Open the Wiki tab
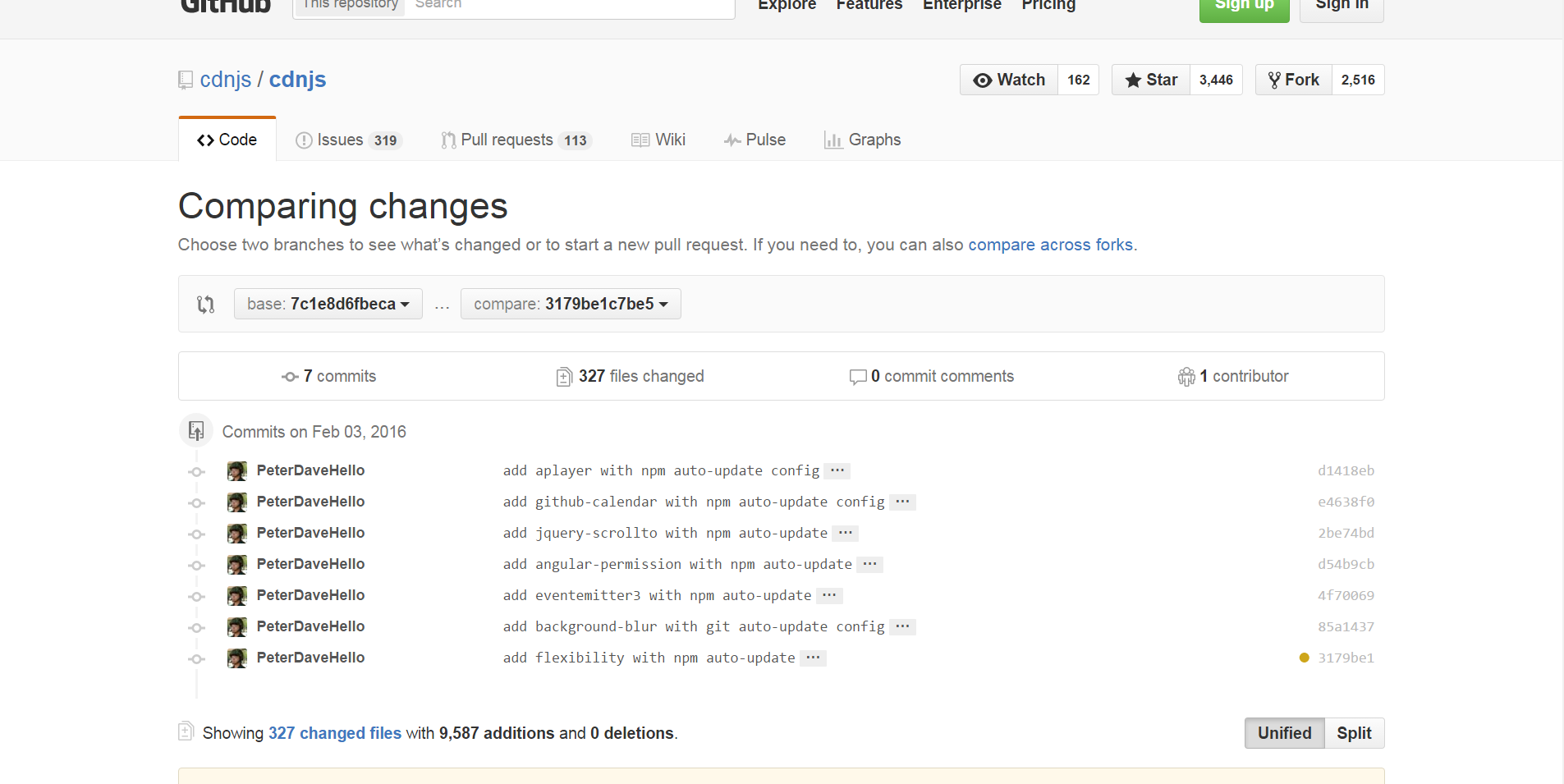Viewport: 1564px width, 784px height. point(658,140)
